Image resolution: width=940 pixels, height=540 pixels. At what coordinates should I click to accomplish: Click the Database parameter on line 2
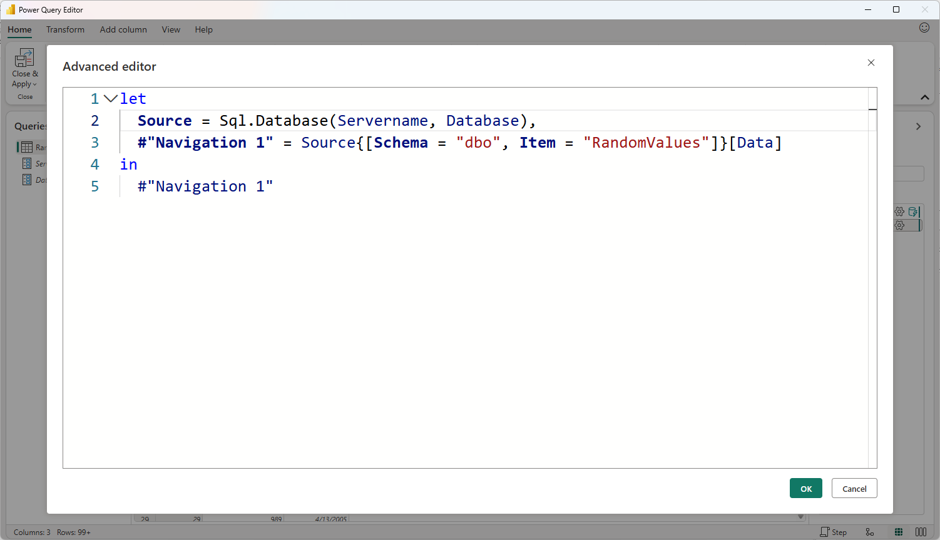(483, 120)
